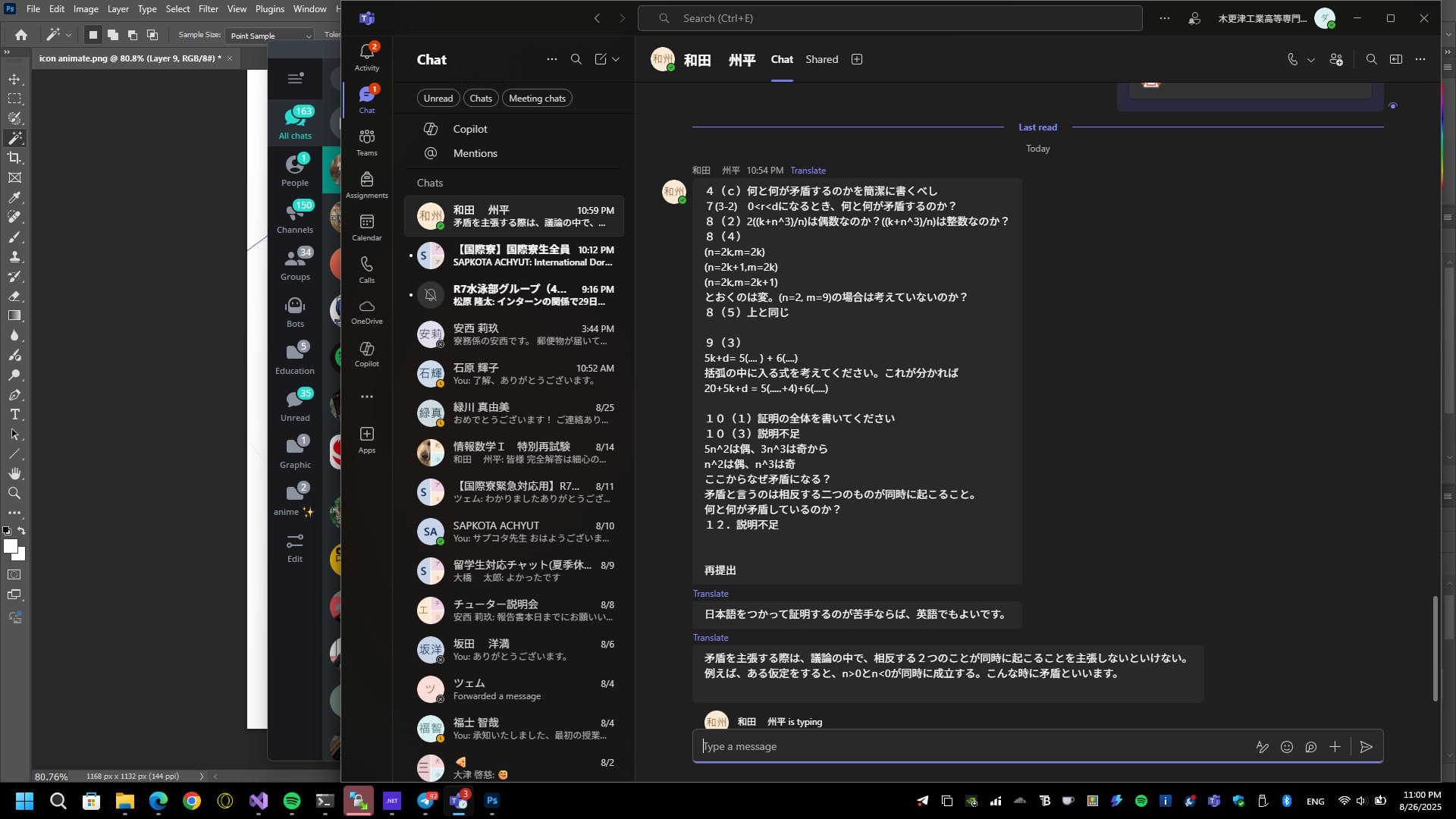Toggle the Meeting chats filter
Screen dimensions: 1456x819
pyautogui.click(x=537, y=99)
